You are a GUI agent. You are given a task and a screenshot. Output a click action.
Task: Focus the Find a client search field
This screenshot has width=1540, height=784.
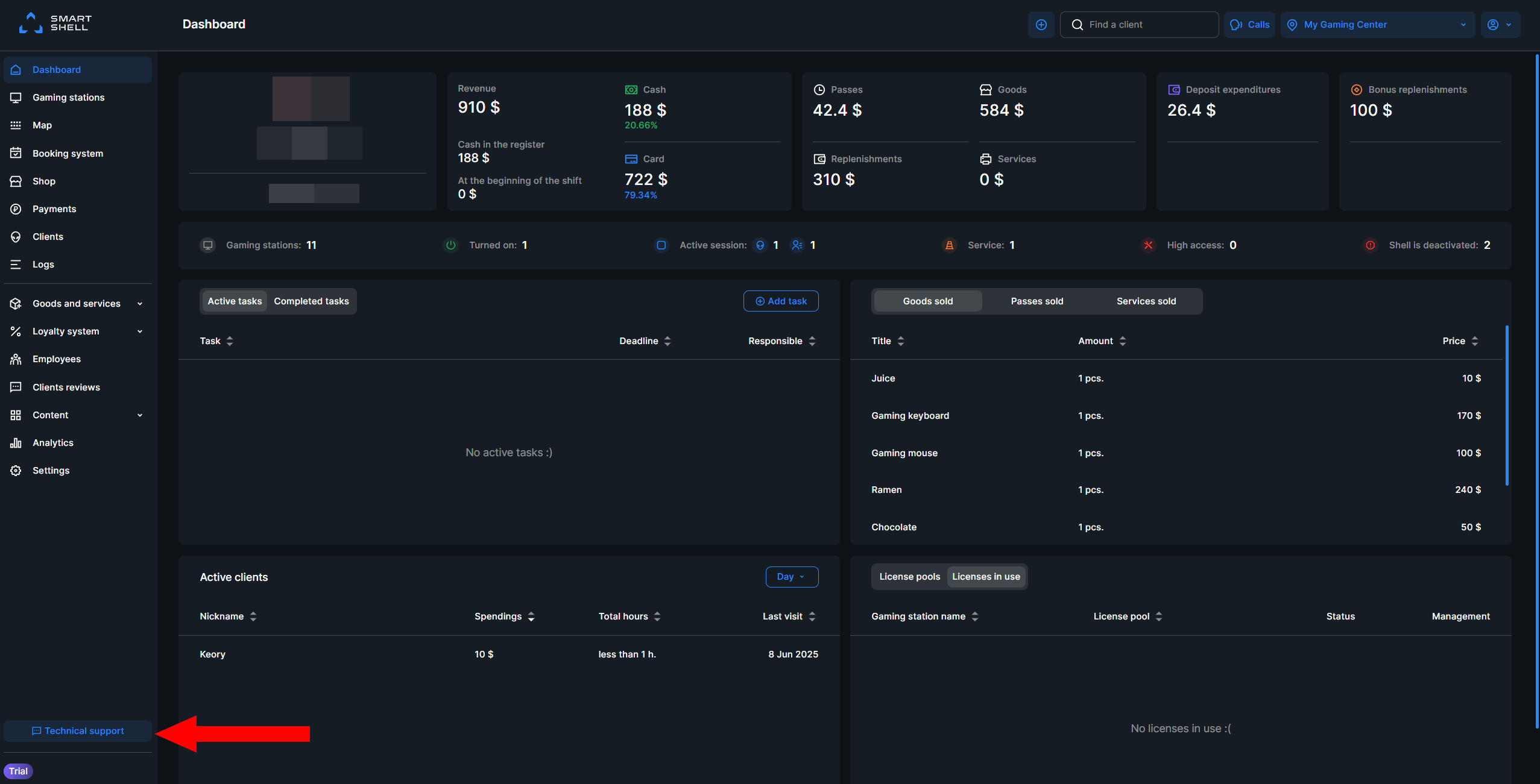point(1139,25)
